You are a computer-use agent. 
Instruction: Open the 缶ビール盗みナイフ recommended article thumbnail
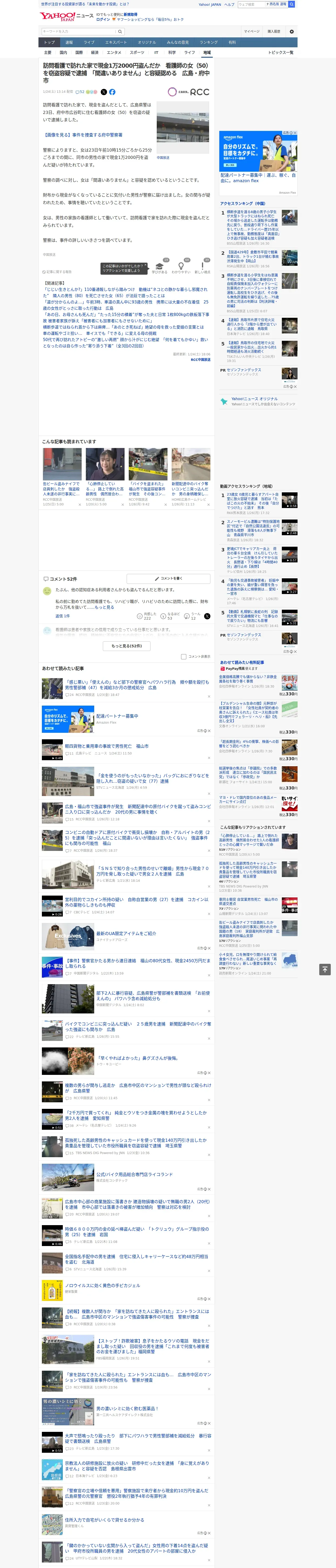point(62,464)
